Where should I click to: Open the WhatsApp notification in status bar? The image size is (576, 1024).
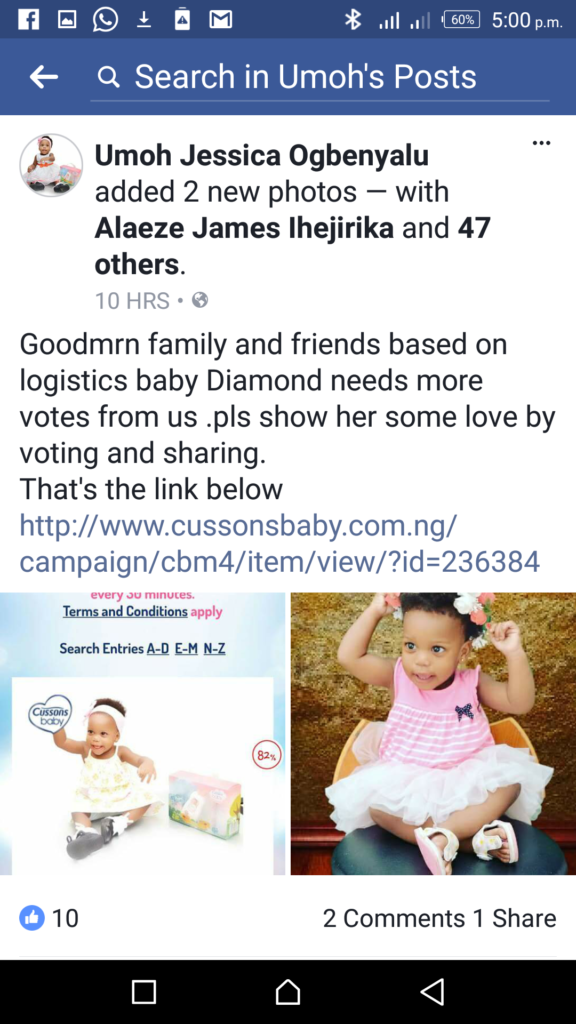pos(105,20)
